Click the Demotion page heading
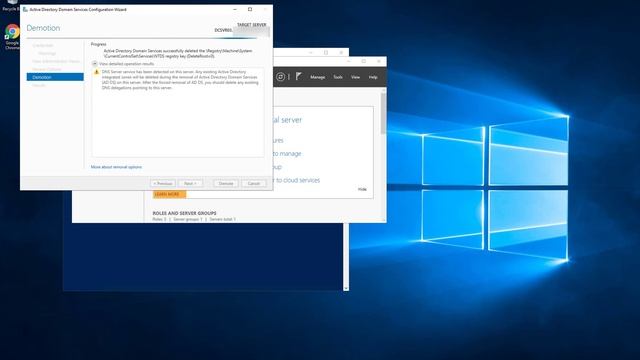 pyautogui.click(x=43, y=28)
